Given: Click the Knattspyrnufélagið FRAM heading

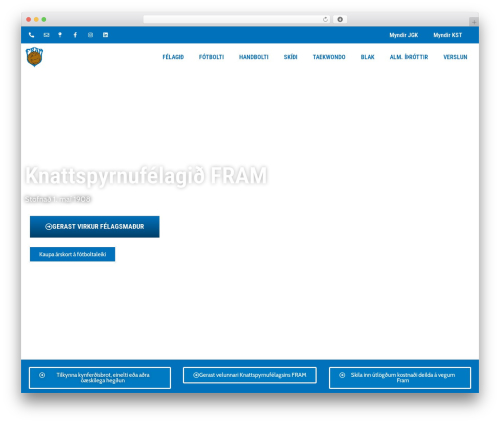Looking at the screenshot, I should pyautogui.click(x=146, y=176).
